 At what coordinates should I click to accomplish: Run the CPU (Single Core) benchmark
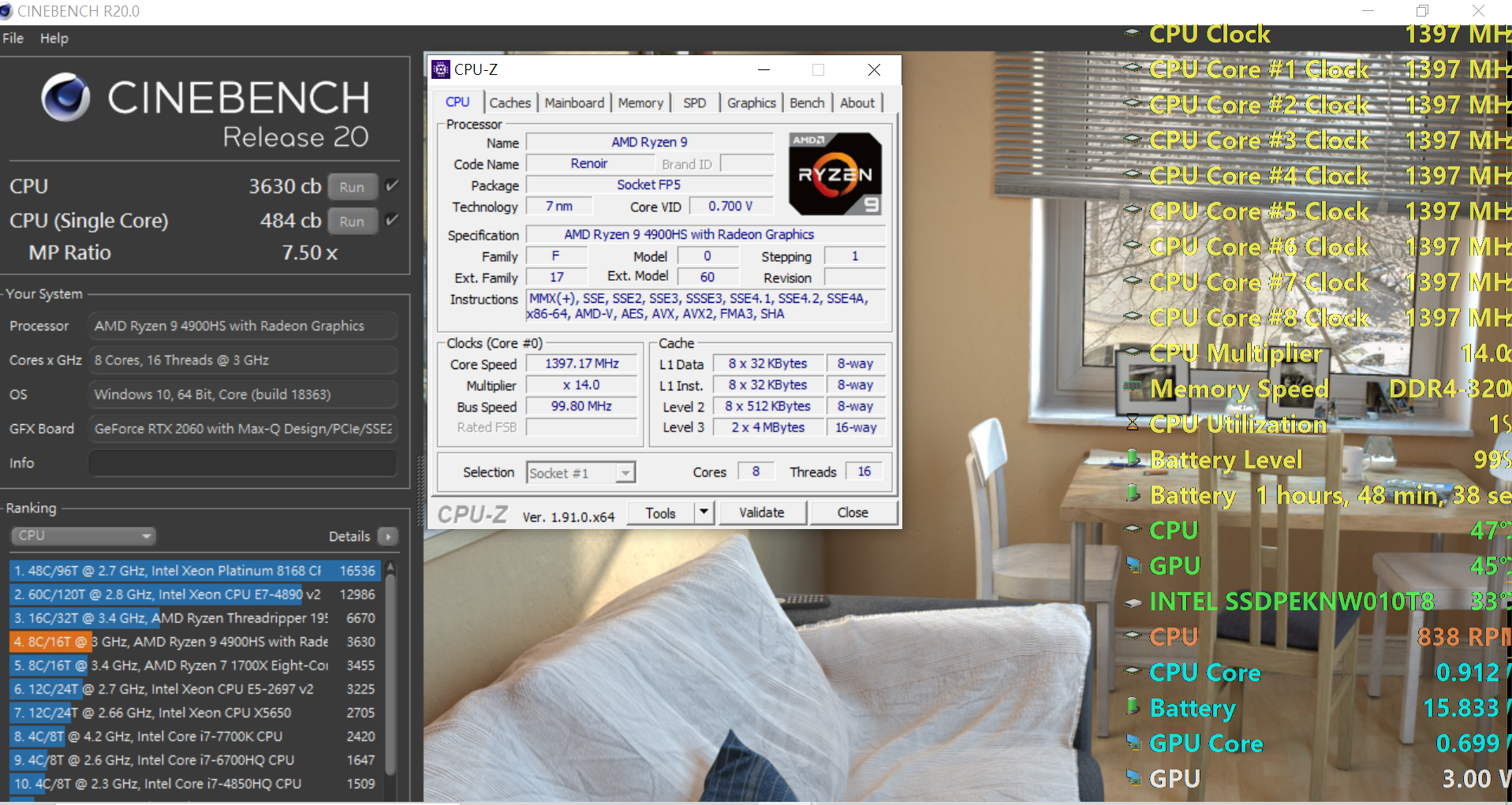[352, 222]
